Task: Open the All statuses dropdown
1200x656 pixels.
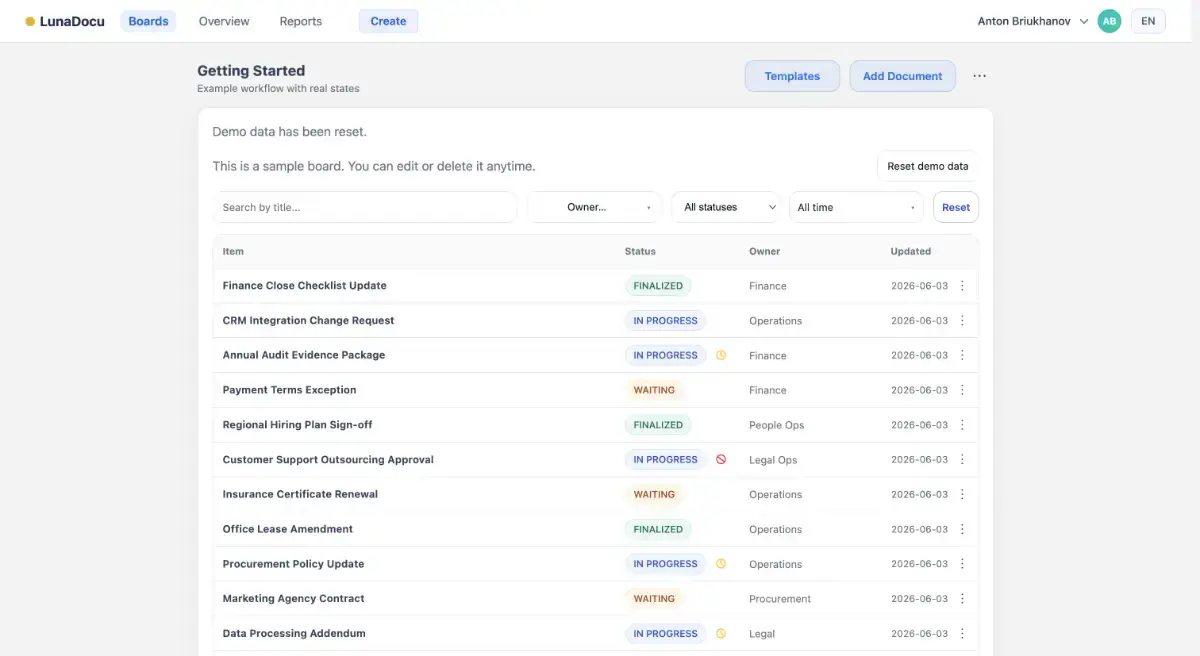Action: pyautogui.click(x=726, y=207)
